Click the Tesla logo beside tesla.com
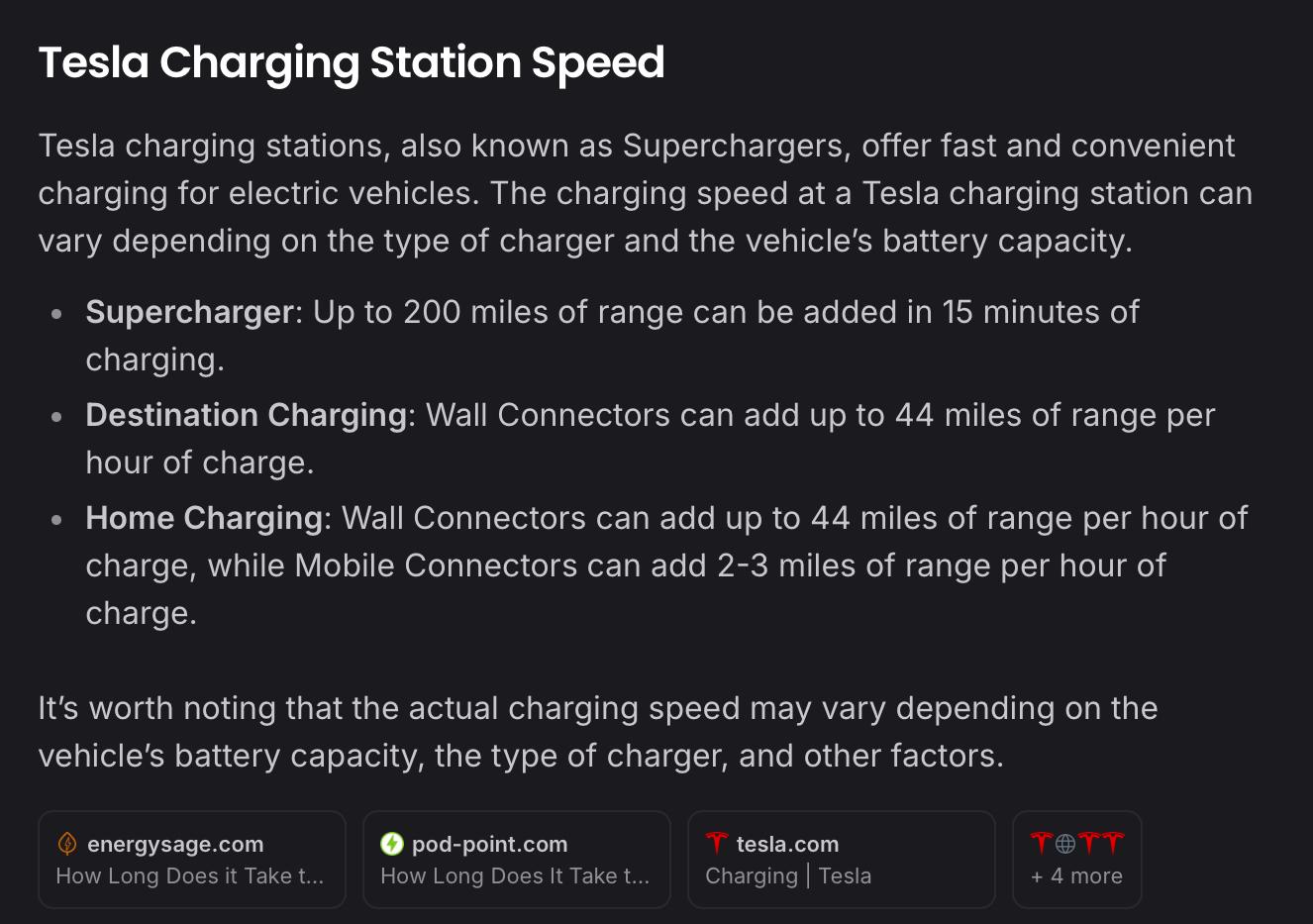Screen dimensions: 1313x924 pos(716,844)
